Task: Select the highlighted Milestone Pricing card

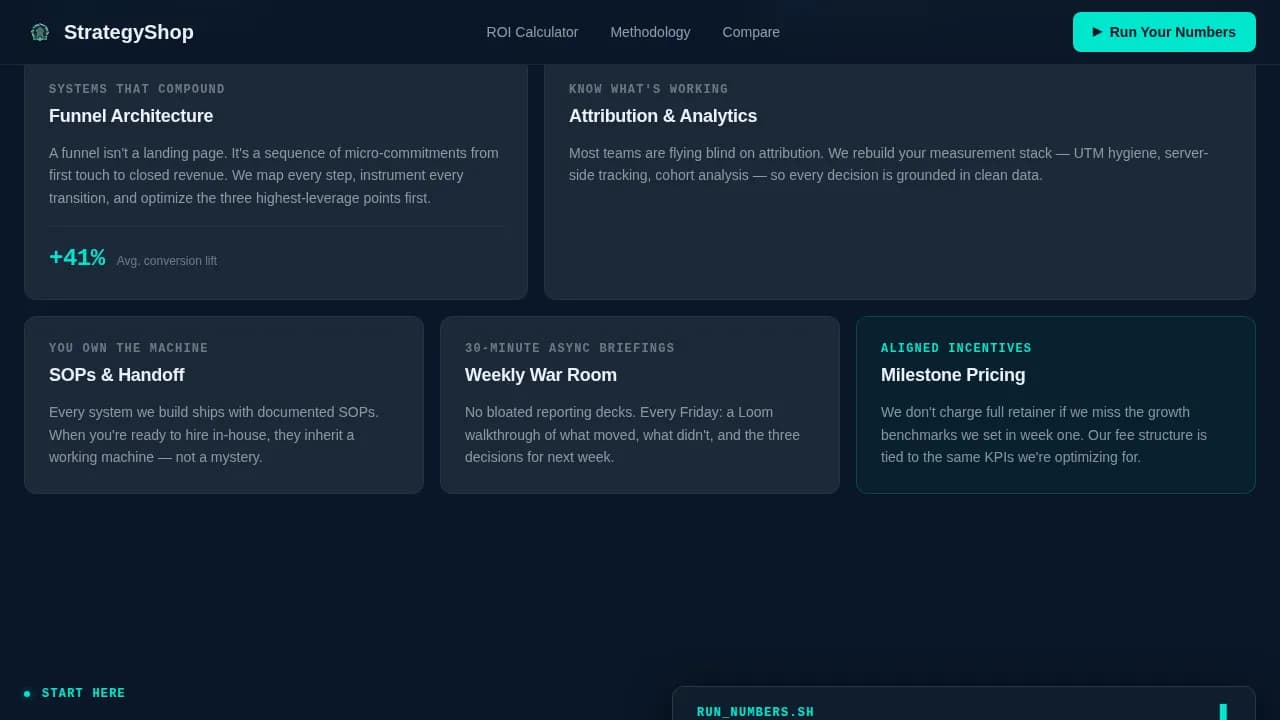Action: point(1055,404)
